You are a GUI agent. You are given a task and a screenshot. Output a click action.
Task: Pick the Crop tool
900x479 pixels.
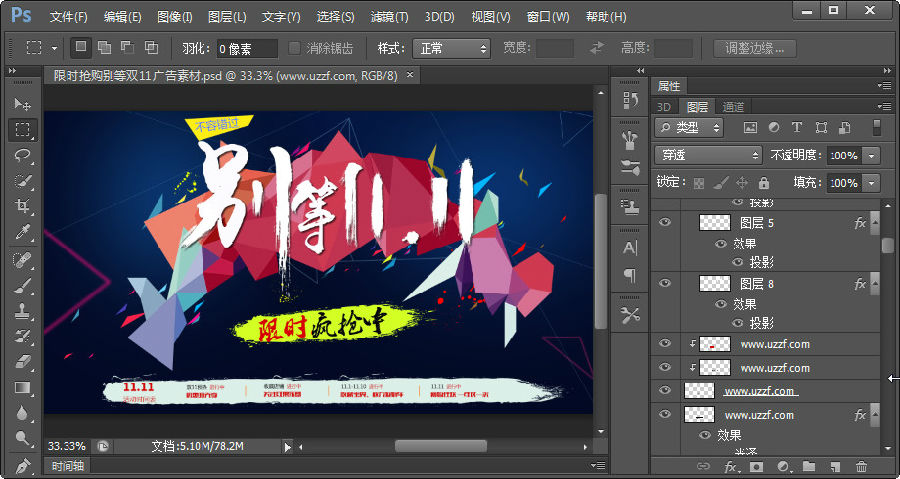[x=23, y=206]
